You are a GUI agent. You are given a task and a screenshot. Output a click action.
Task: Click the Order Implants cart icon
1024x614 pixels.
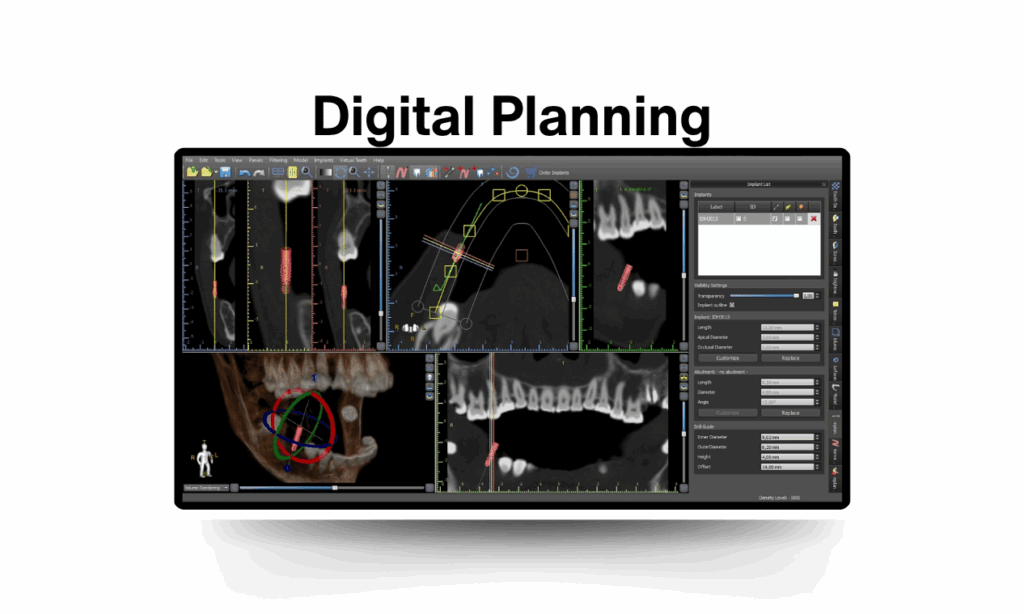pos(530,172)
